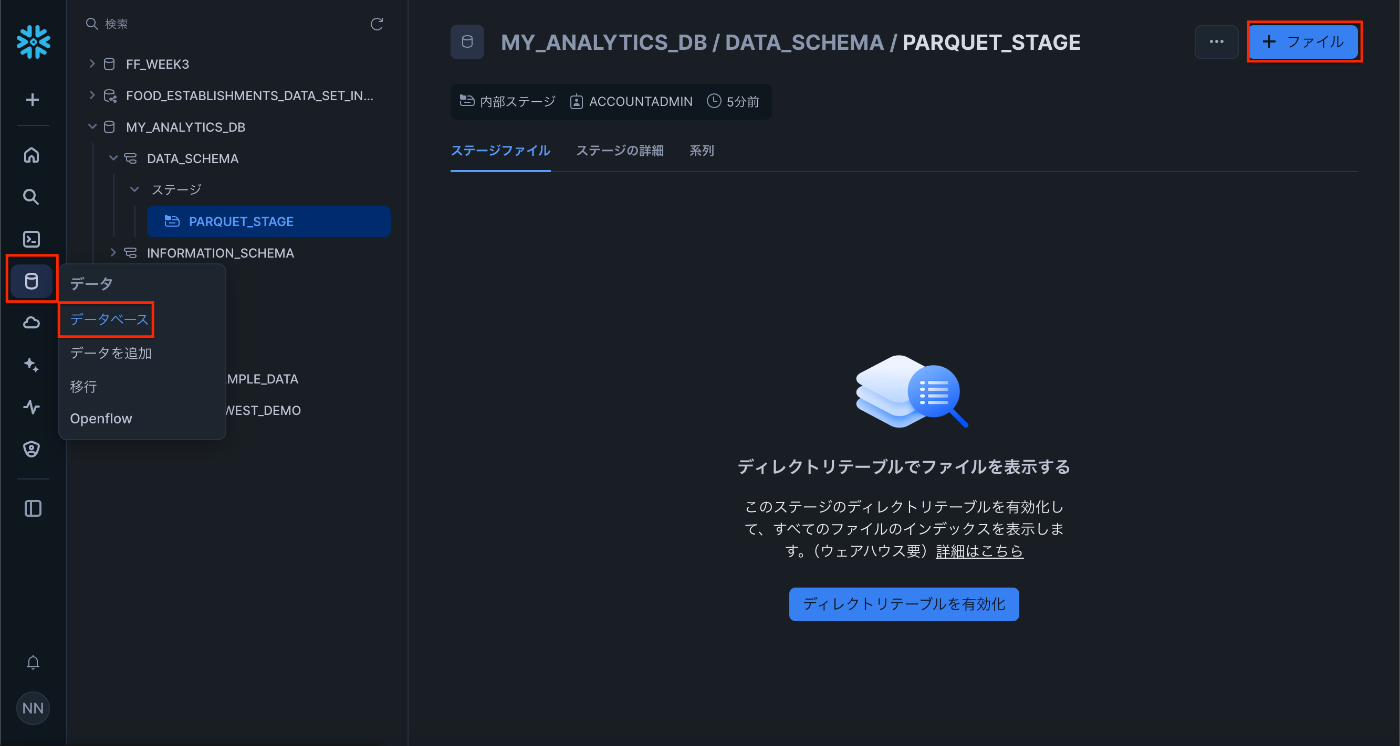Switch to the ステージの詳細 tab
This screenshot has height=746, width=1400.
point(620,151)
